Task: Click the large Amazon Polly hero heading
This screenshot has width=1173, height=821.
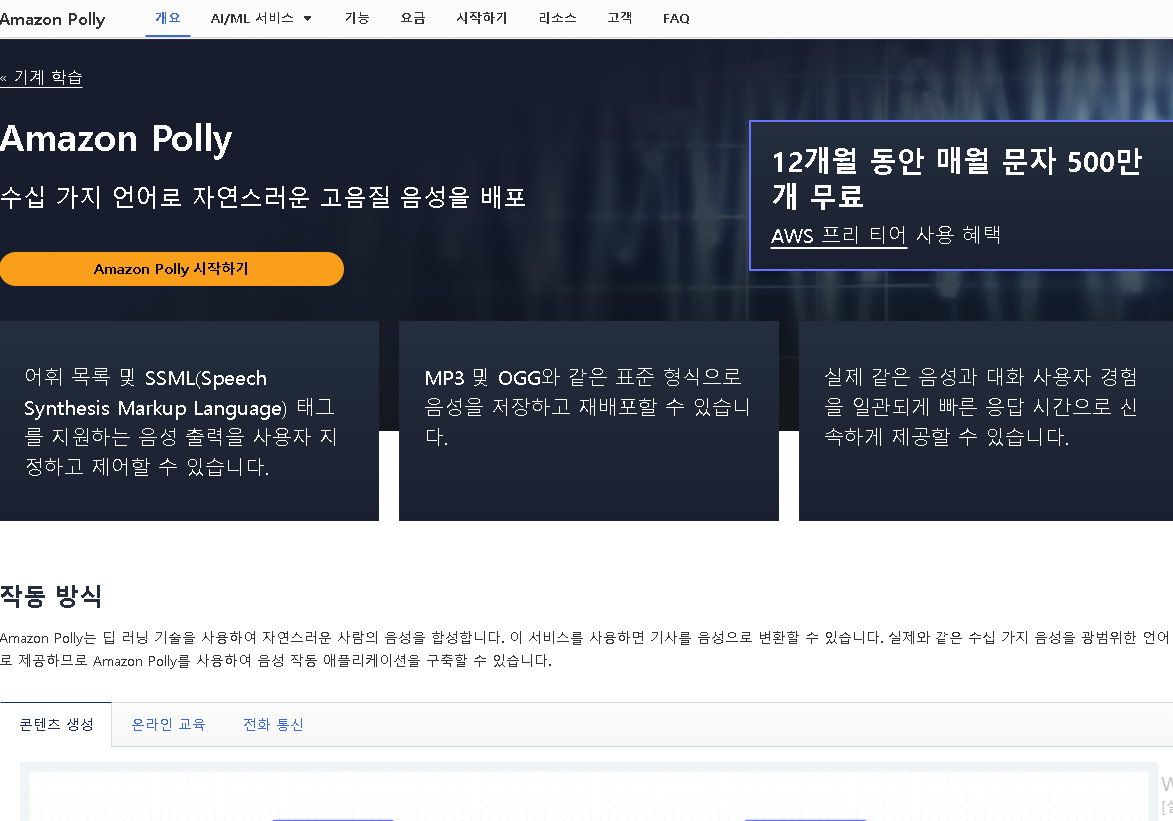Action: (116, 139)
